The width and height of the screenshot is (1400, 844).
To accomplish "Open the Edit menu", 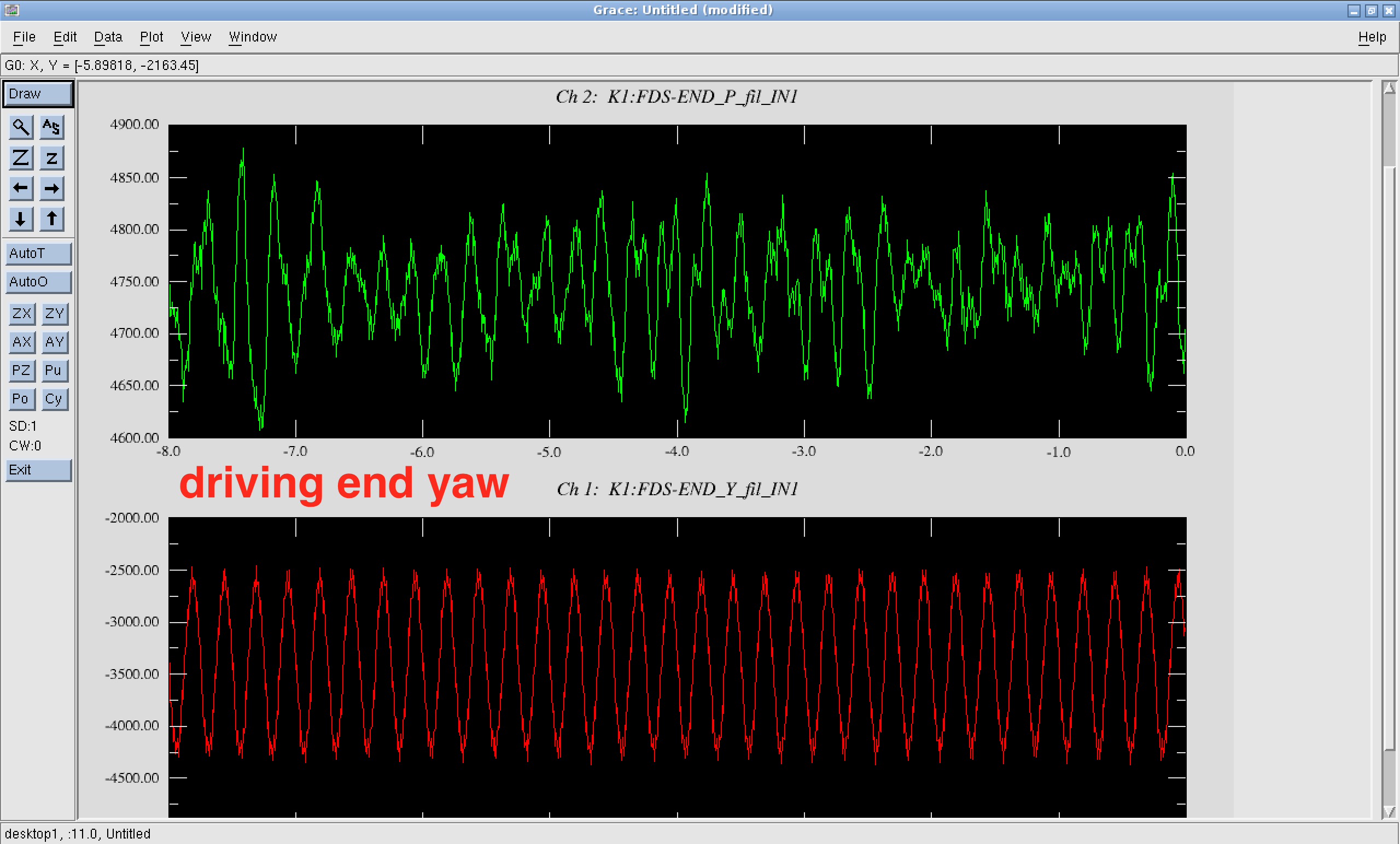I will (65, 37).
